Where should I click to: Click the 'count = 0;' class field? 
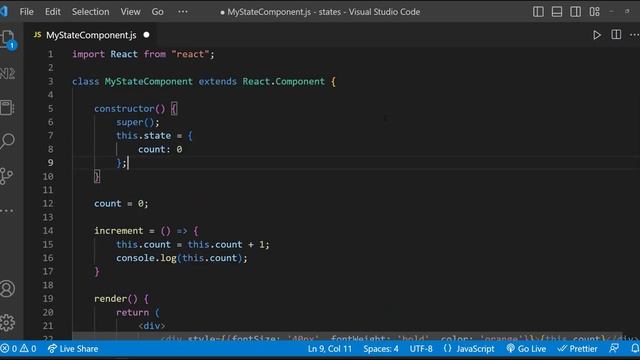(x=121, y=204)
